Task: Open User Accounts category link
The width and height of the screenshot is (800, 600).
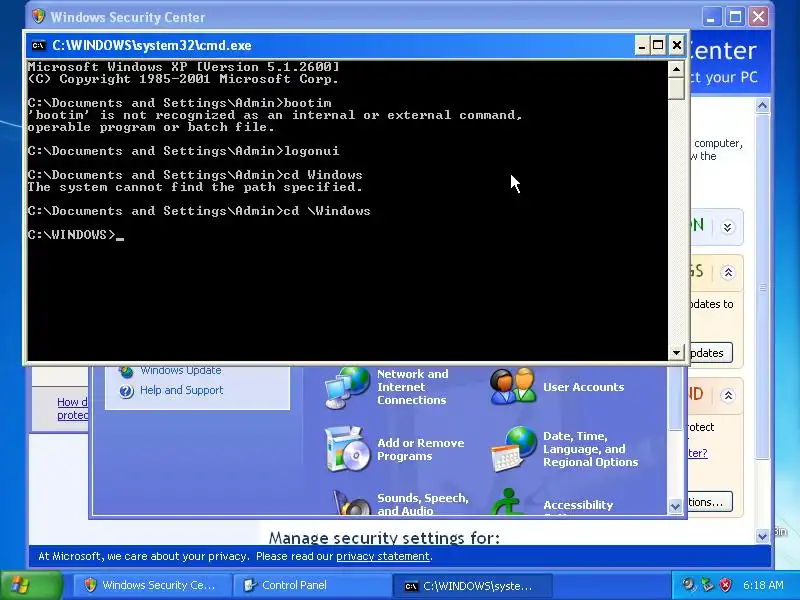Action: [x=583, y=387]
